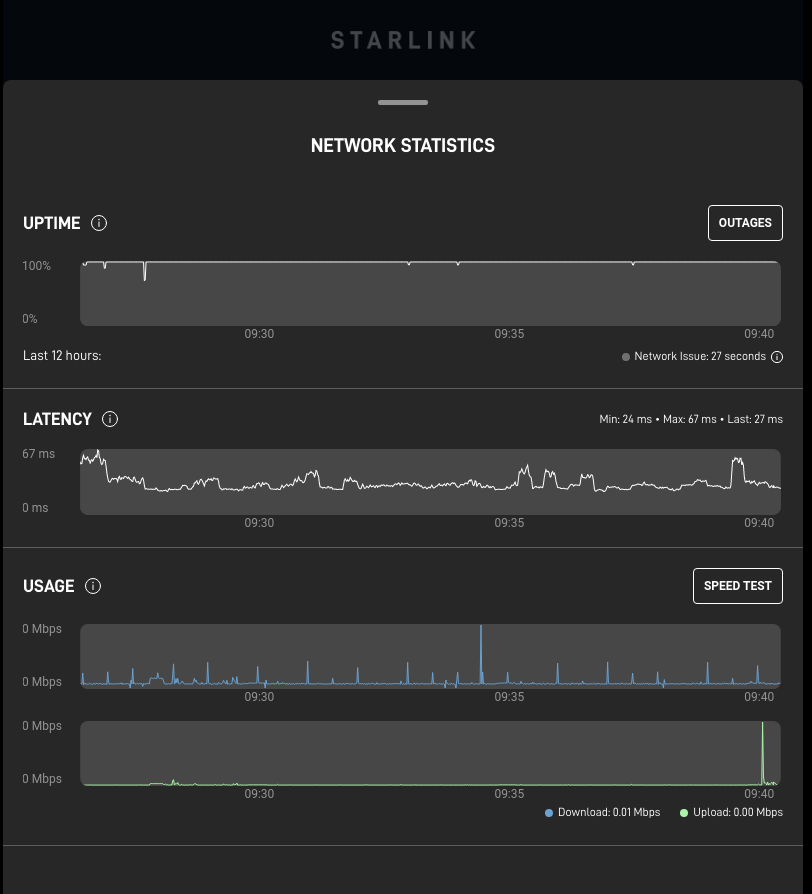
Task: Click the NETWORK STATISTICS heading
Action: [403, 145]
